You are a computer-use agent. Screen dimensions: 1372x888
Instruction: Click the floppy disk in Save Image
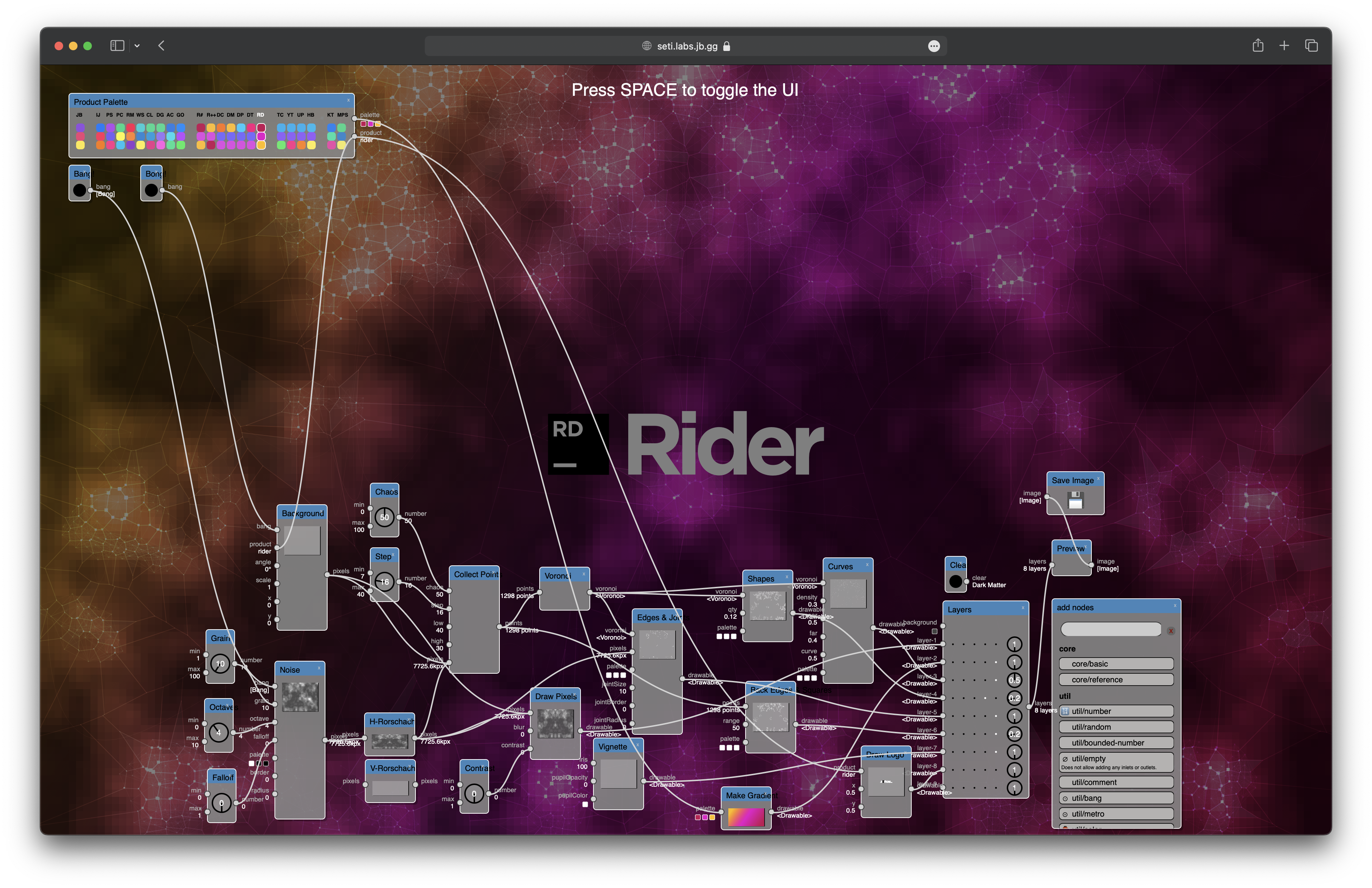pyautogui.click(x=1075, y=500)
